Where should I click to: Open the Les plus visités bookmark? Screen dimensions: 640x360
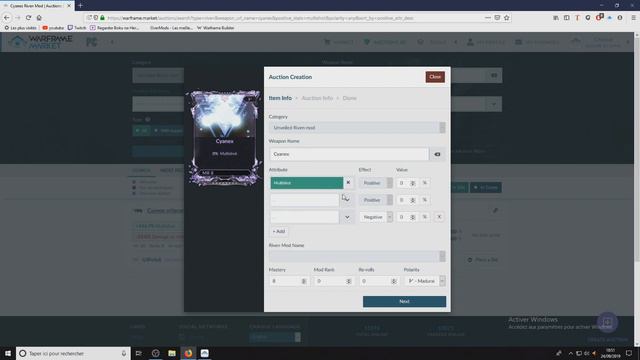pos(20,28)
